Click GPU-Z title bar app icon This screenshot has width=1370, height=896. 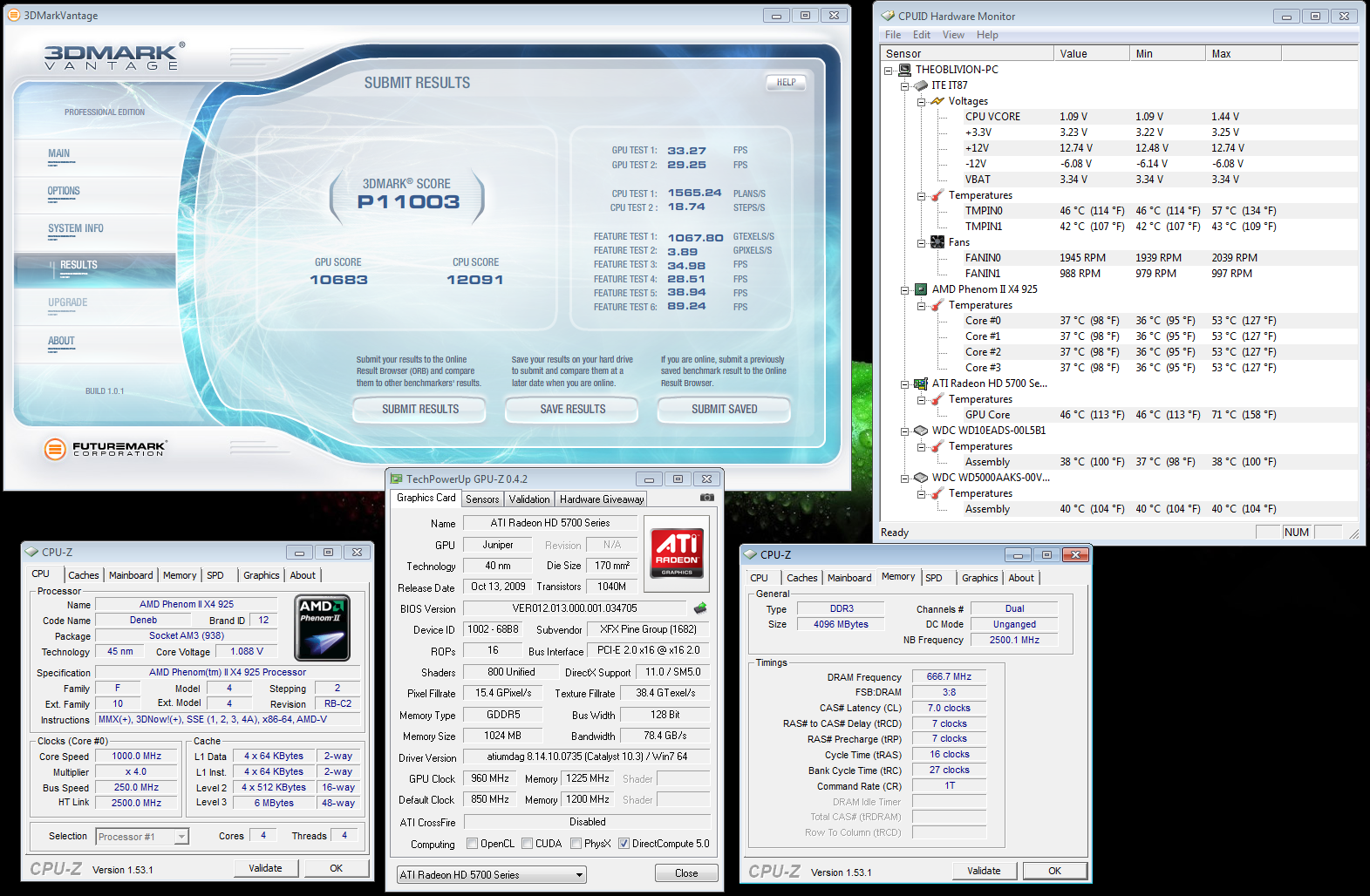point(397,479)
